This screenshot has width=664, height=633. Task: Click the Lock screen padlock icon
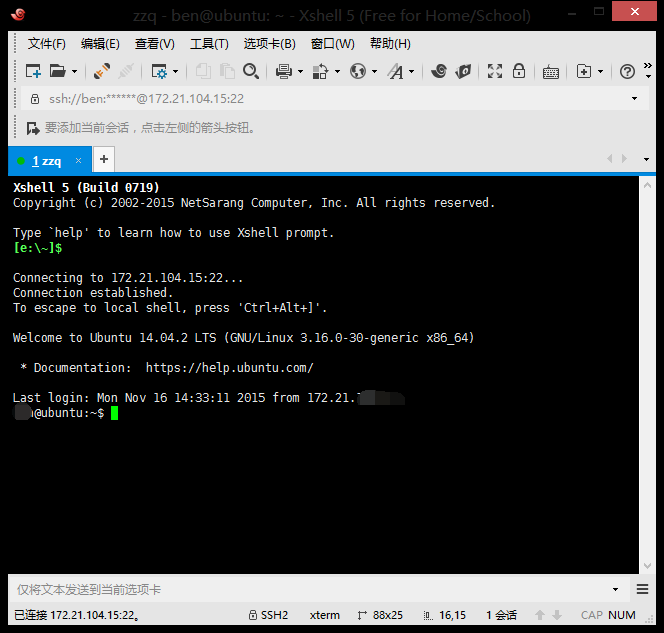pos(519,71)
